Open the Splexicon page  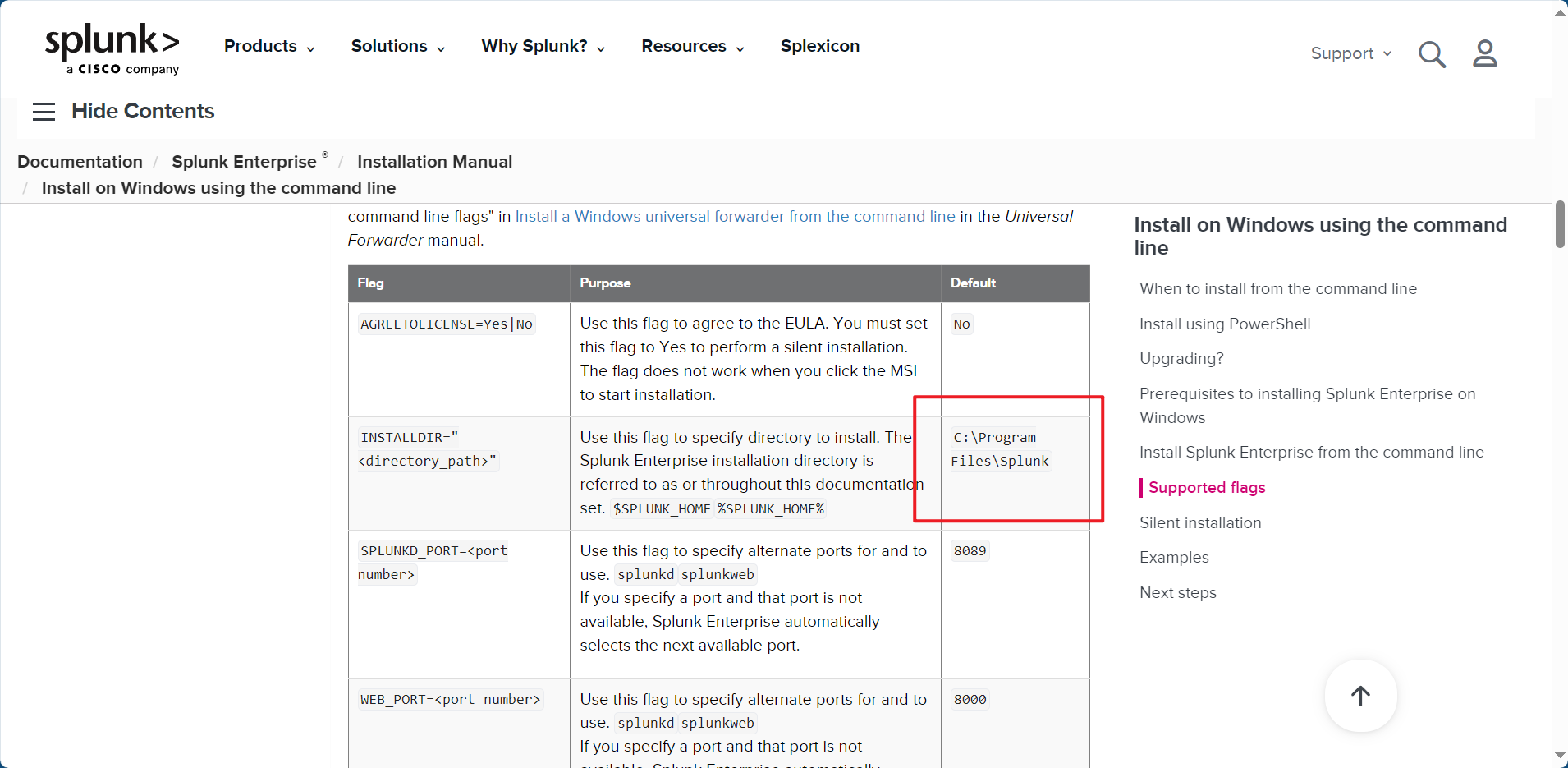tap(819, 46)
